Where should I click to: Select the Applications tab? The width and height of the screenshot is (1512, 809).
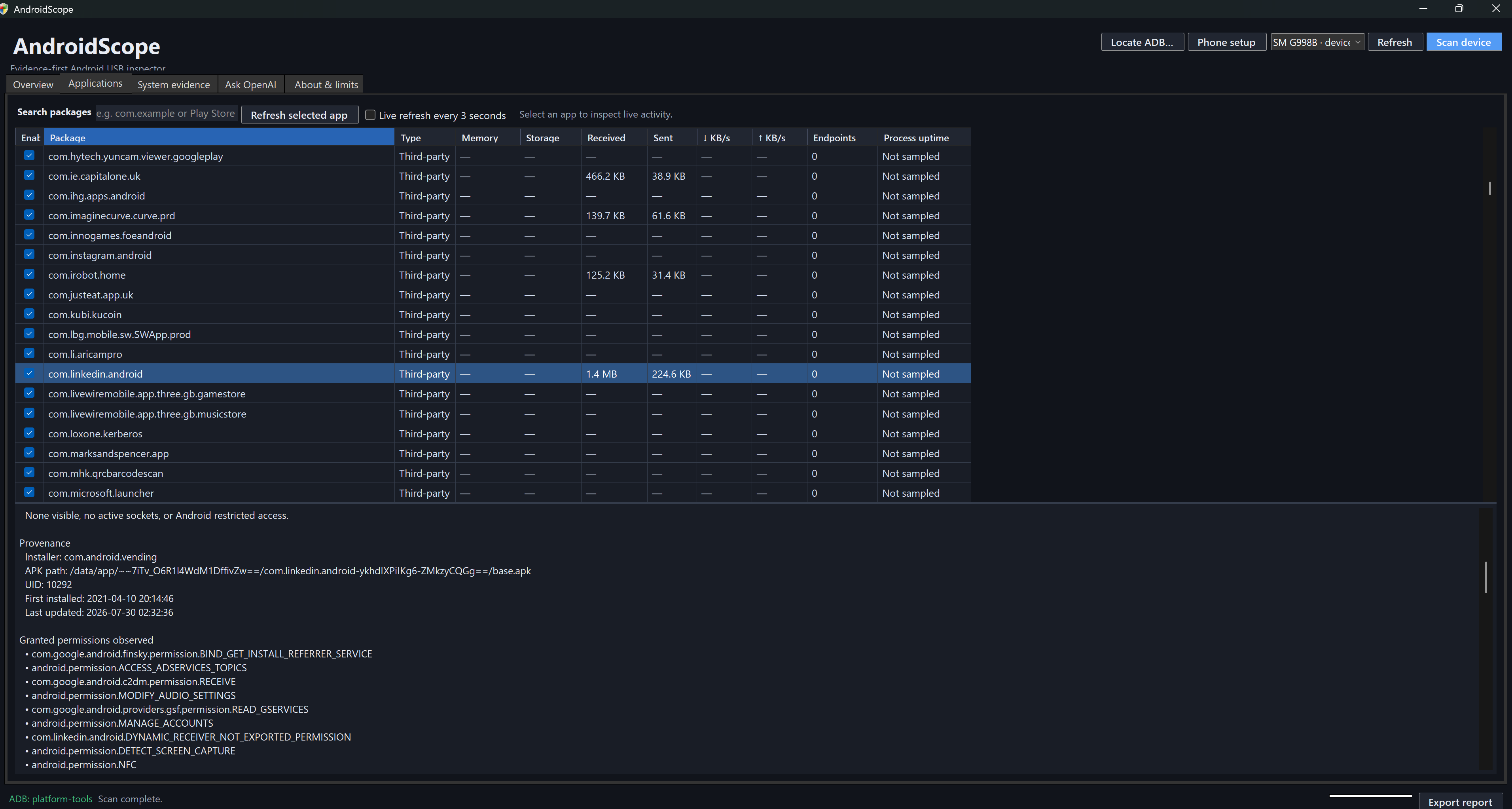[95, 84]
